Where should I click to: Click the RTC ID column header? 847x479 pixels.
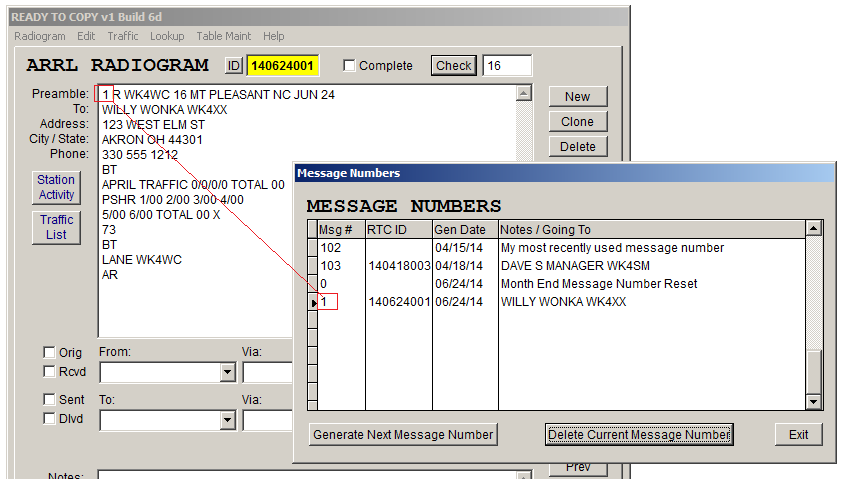[399, 230]
